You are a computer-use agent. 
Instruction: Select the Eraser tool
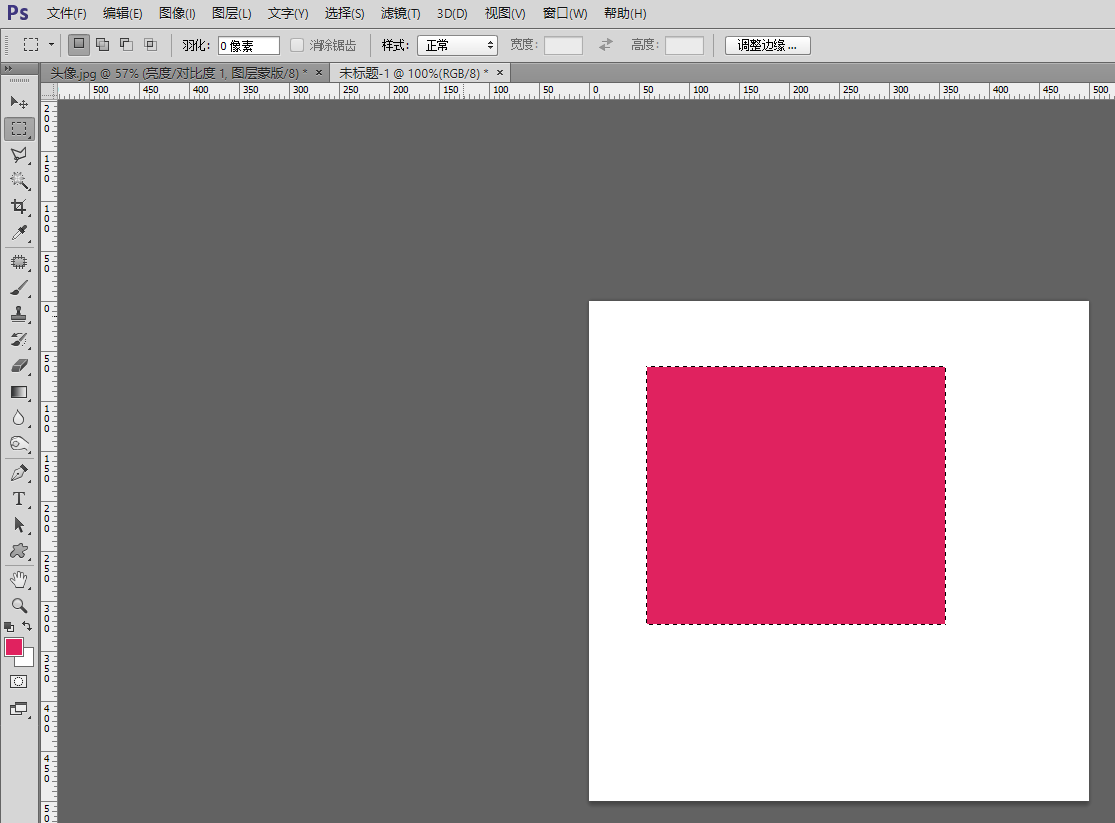click(19, 366)
